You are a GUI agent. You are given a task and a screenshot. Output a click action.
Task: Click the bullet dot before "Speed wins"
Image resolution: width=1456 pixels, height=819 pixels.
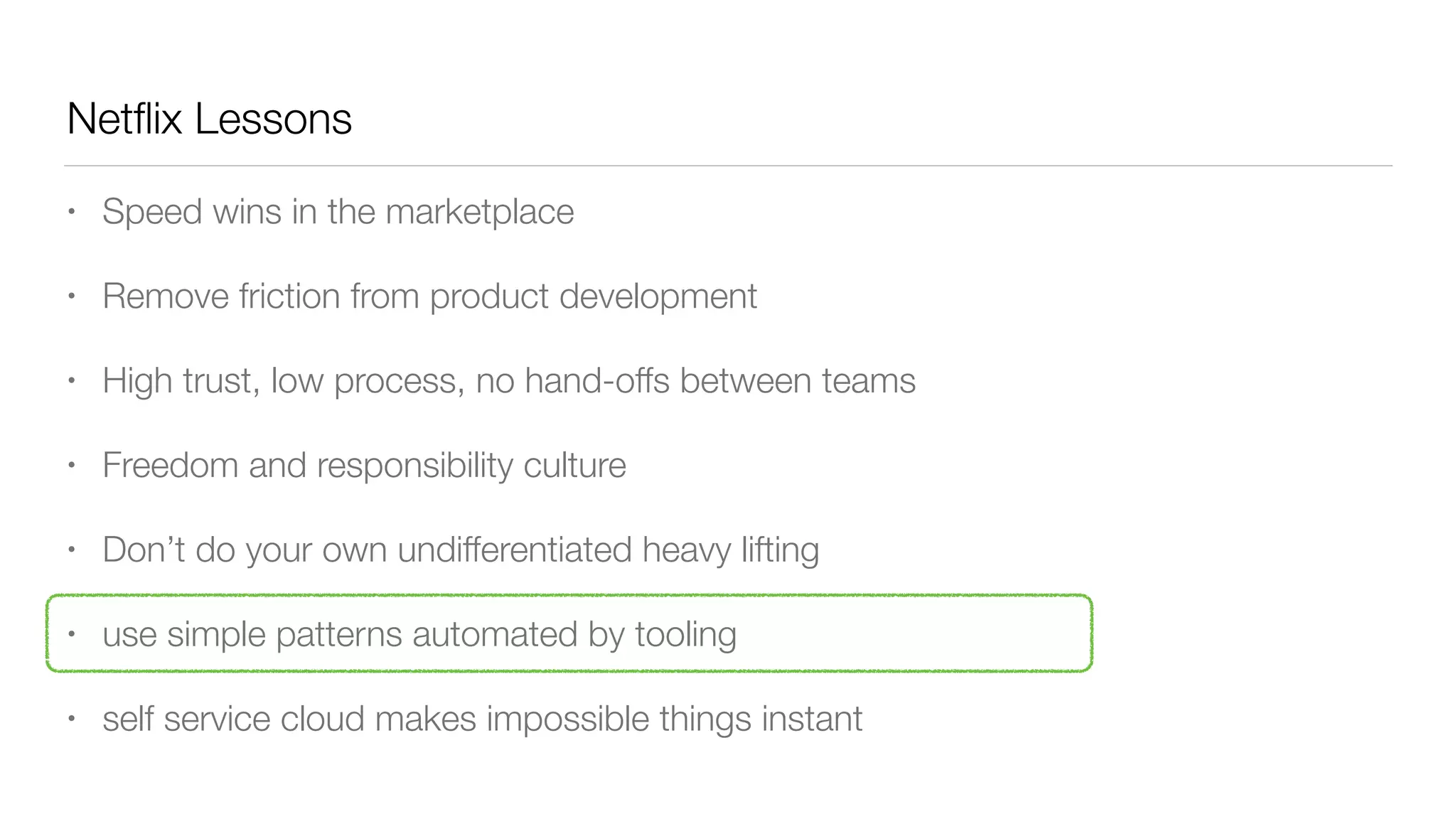point(71,211)
